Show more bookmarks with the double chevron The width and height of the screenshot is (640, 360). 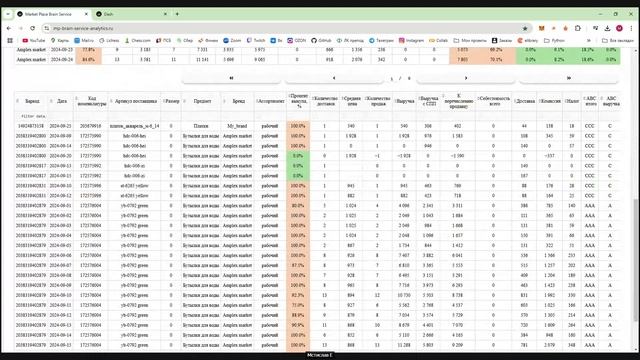[x=589, y=40]
